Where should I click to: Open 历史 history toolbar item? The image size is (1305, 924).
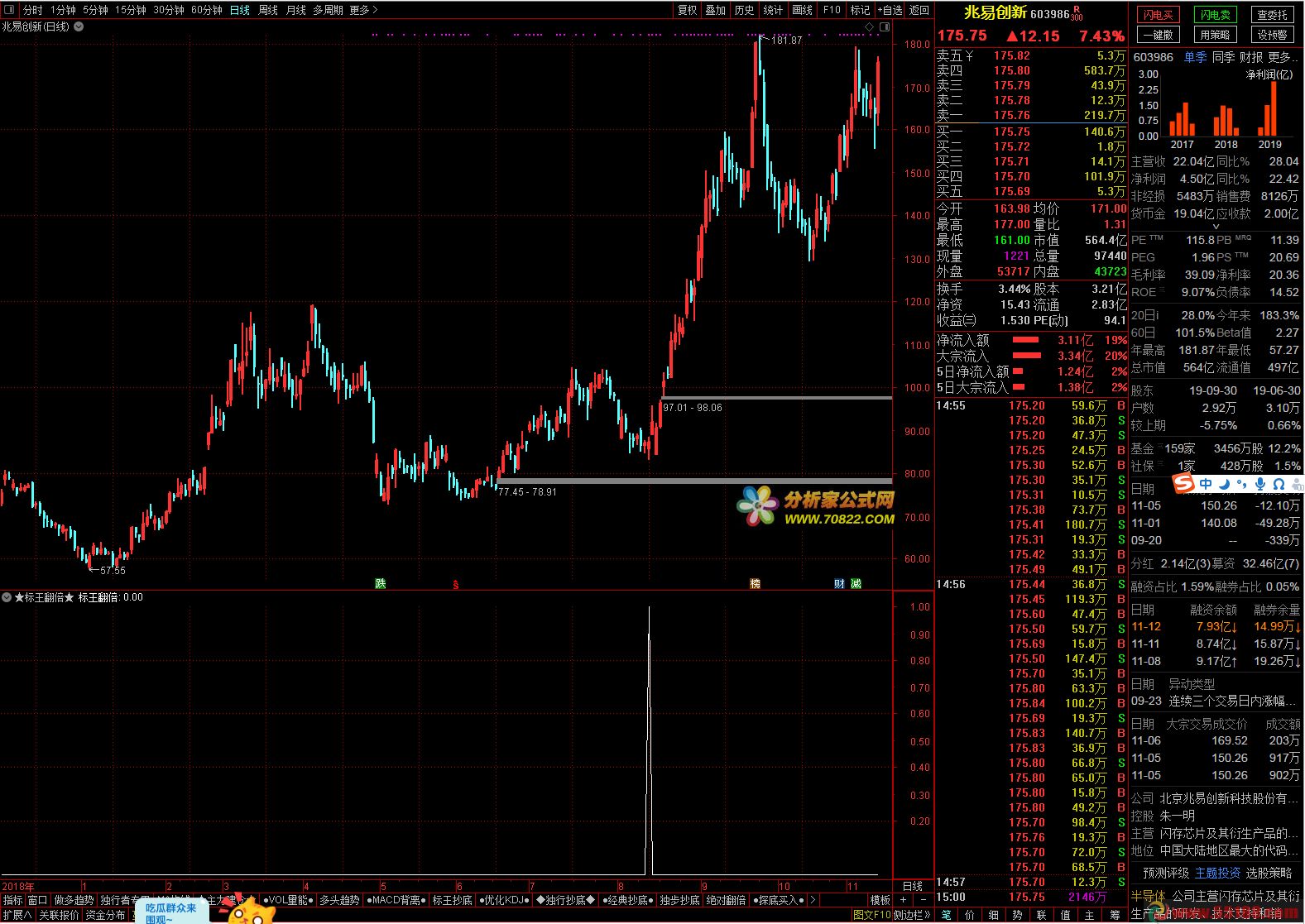(744, 10)
